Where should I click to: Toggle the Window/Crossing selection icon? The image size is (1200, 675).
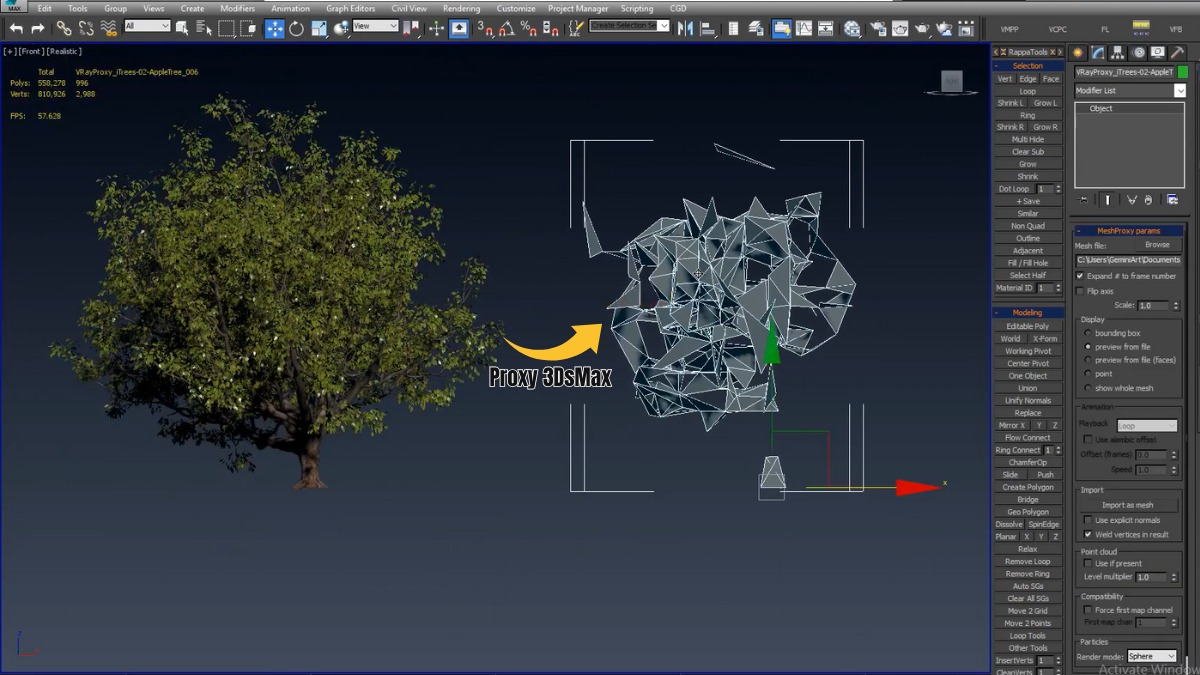249,28
